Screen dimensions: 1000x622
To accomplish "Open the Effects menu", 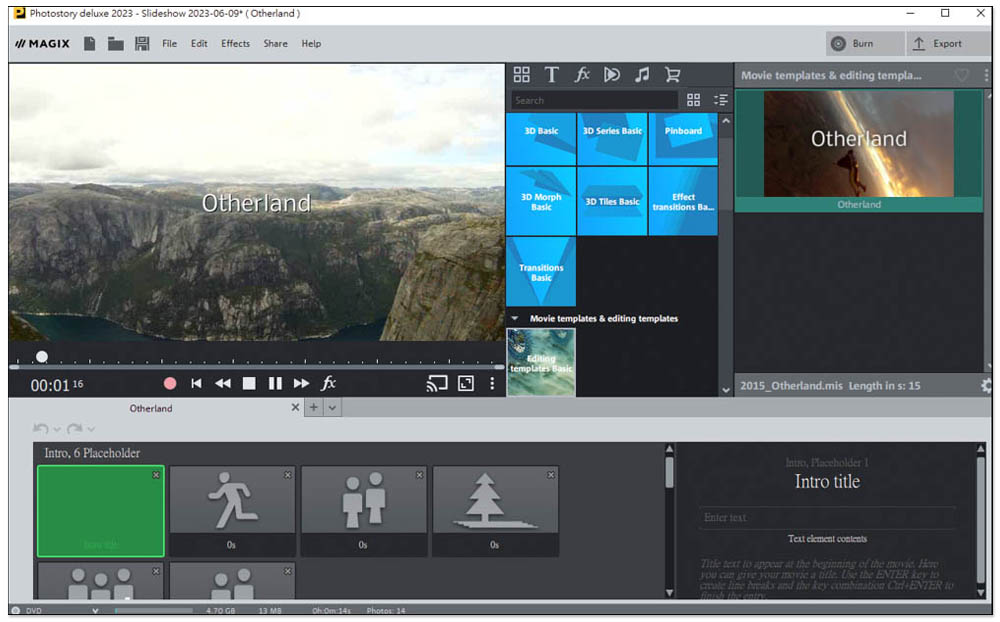I will [236, 44].
